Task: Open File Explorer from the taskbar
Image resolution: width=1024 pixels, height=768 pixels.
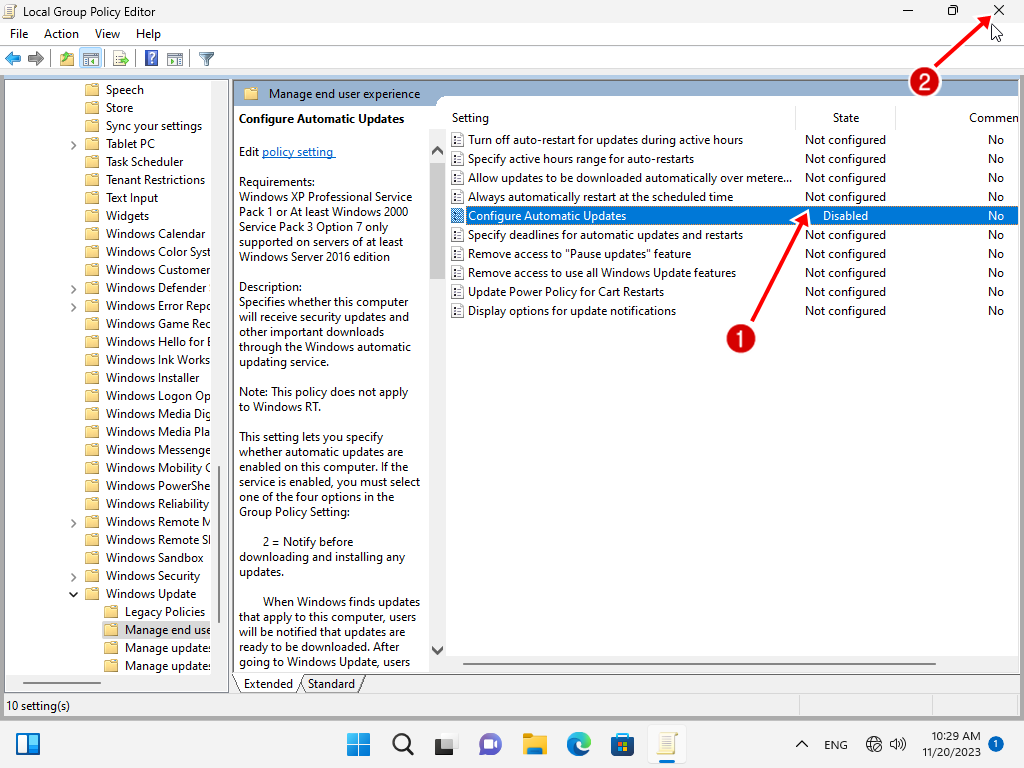Action: [x=535, y=744]
